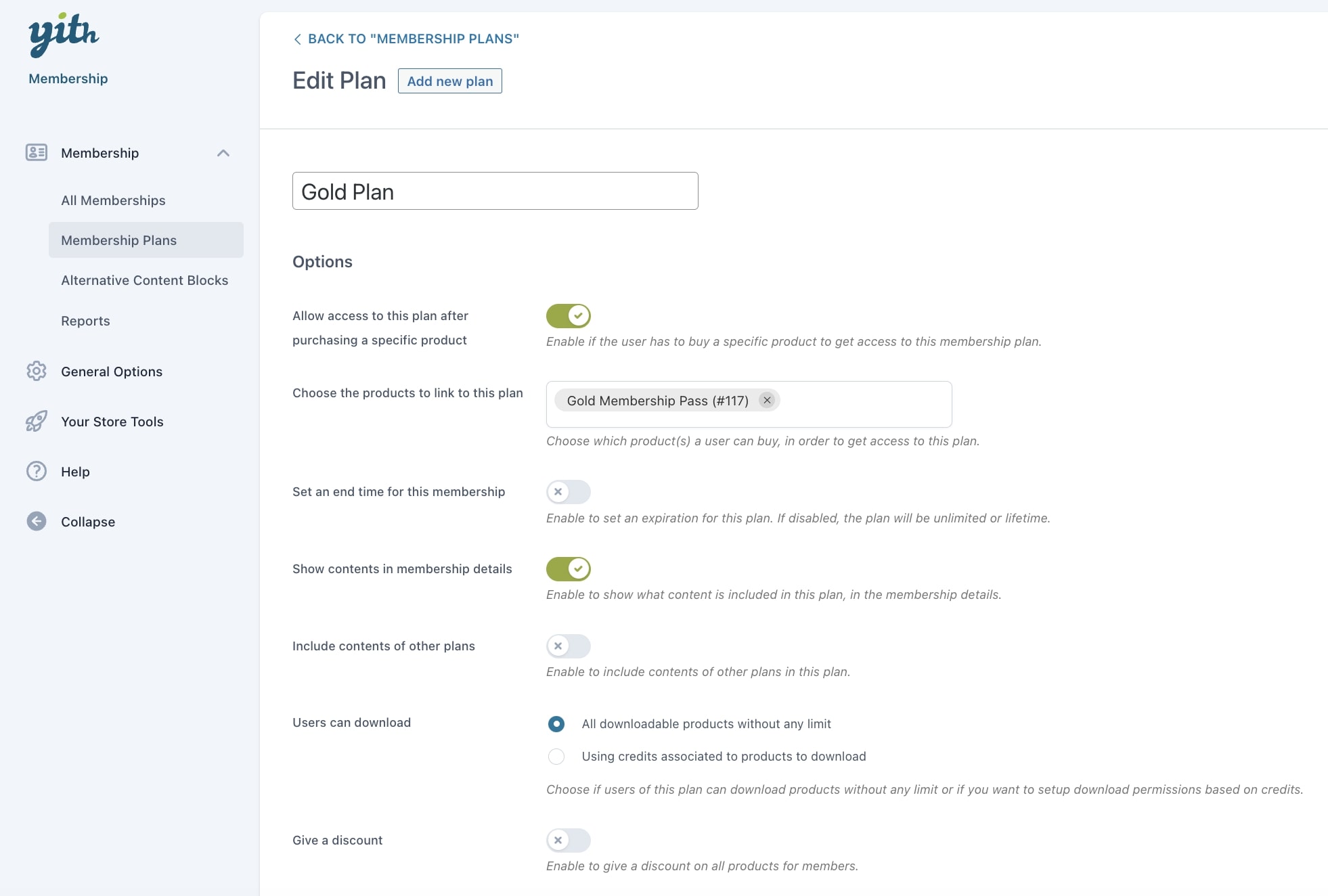Click the Gold Plan name field
Viewport: 1328px width, 896px height.
[x=495, y=192]
